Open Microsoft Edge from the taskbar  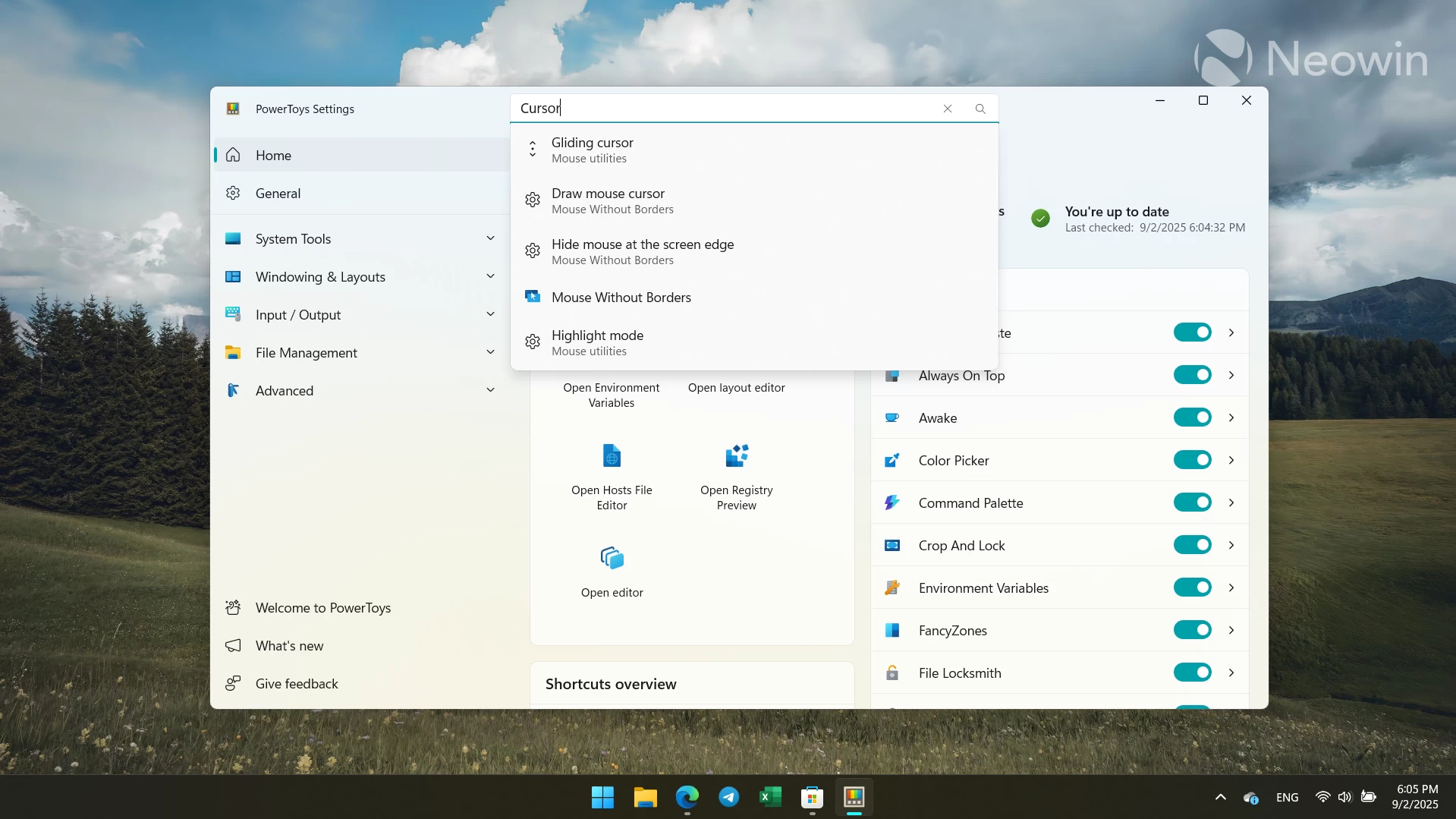pyautogui.click(x=687, y=797)
